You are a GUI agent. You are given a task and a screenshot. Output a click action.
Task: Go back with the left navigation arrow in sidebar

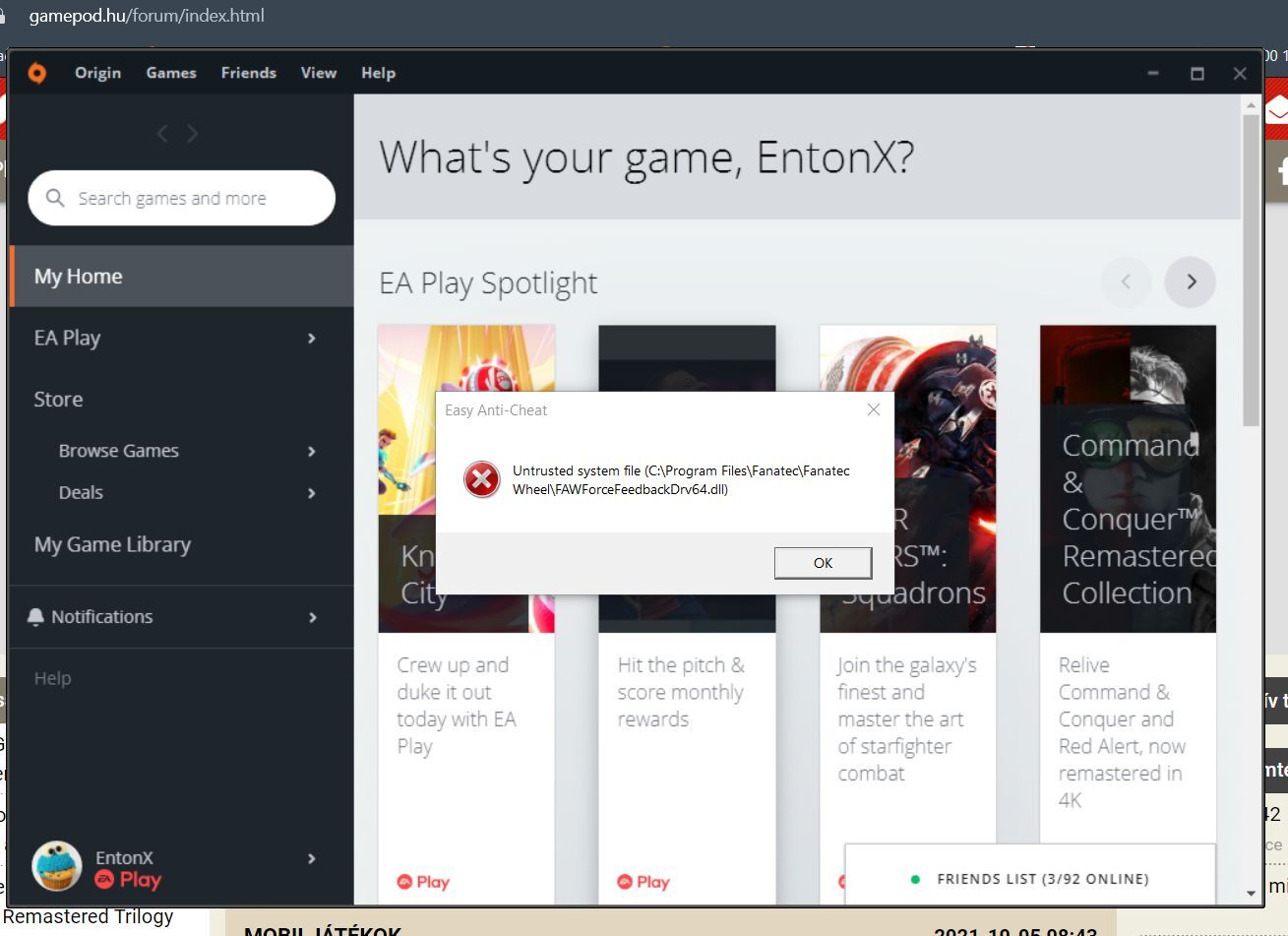(163, 133)
